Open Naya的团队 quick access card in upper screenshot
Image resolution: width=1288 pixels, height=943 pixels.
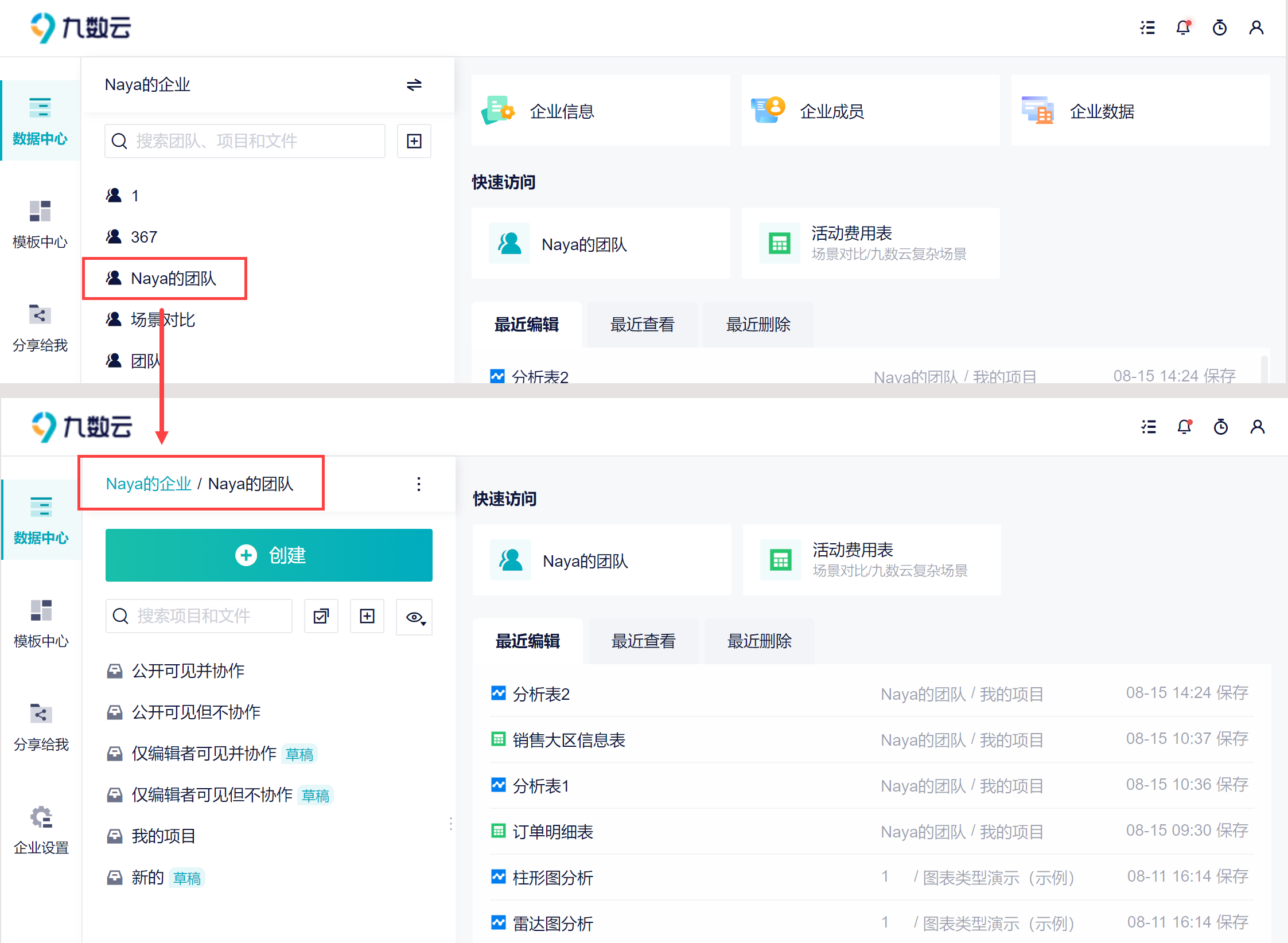(601, 243)
